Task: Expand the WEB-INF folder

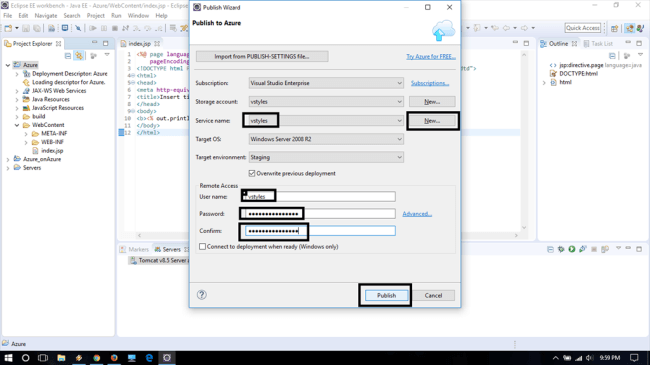Action: point(26,142)
